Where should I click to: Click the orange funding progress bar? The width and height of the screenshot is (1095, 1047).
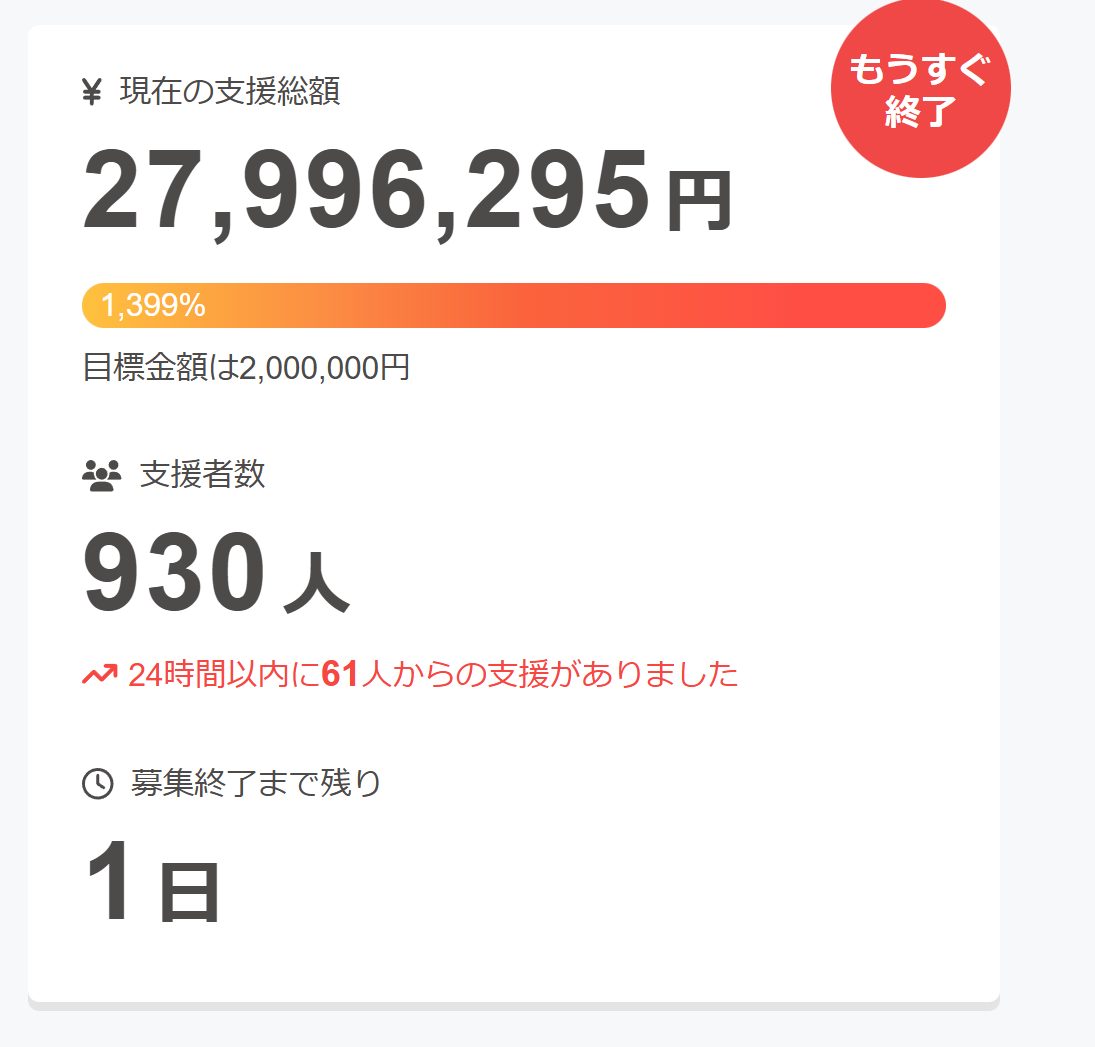(x=513, y=305)
